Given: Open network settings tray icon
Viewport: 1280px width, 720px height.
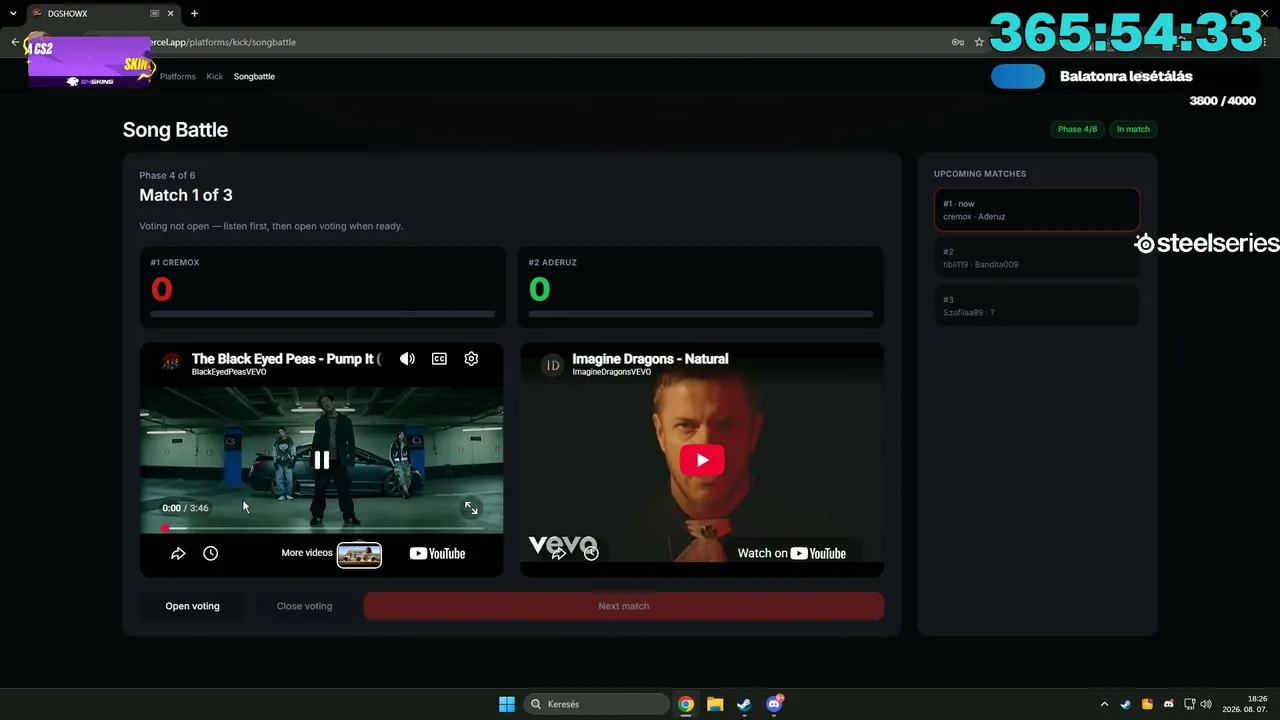Looking at the screenshot, I should [x=1190, y=704].
